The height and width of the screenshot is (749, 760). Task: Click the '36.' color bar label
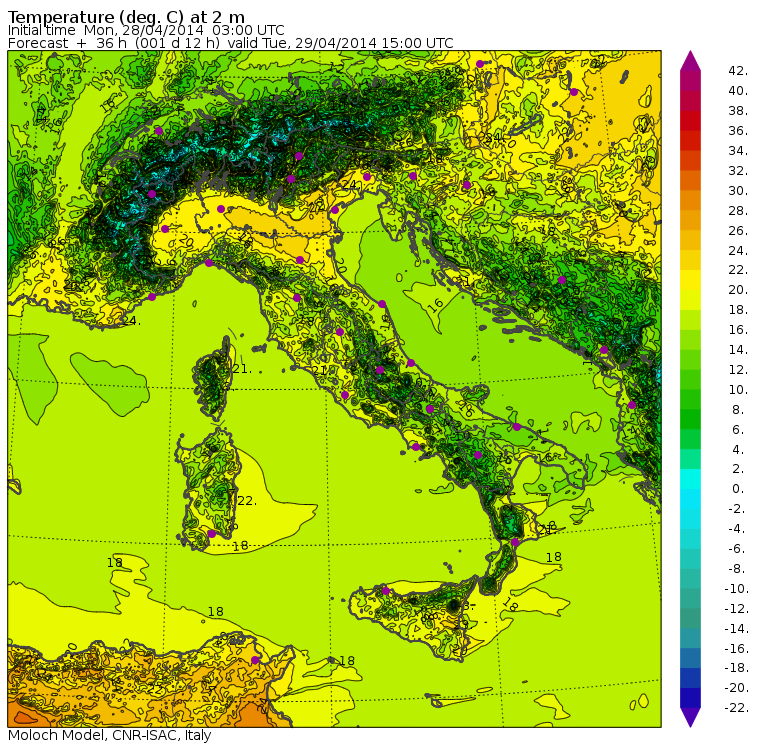tap(738, 131)
